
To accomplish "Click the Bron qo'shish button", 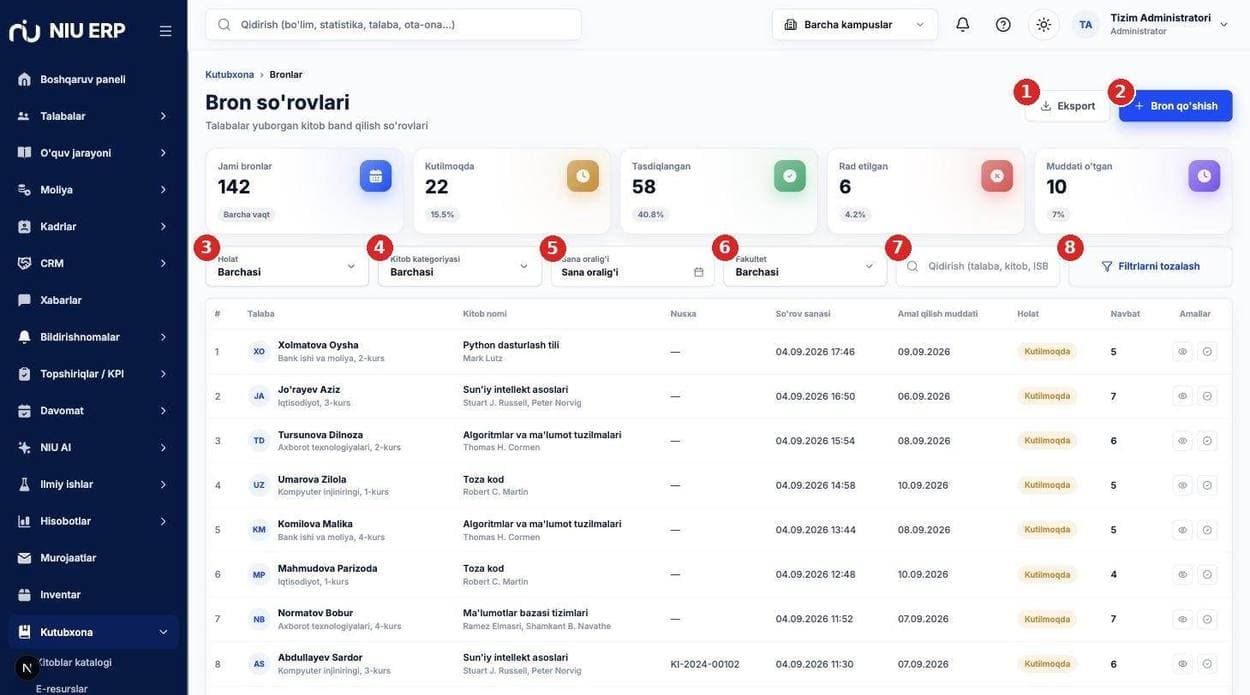I will coord(1176,106).
